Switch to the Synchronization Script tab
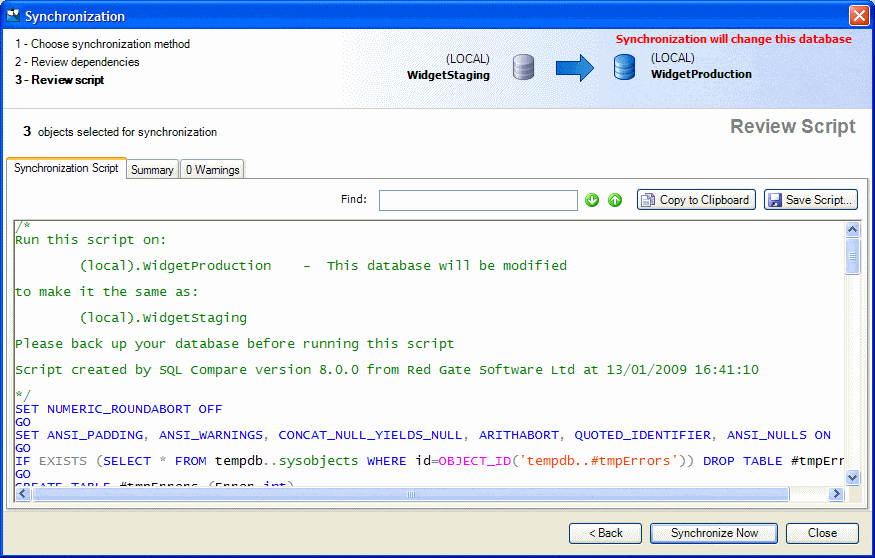 pos(66,168)
